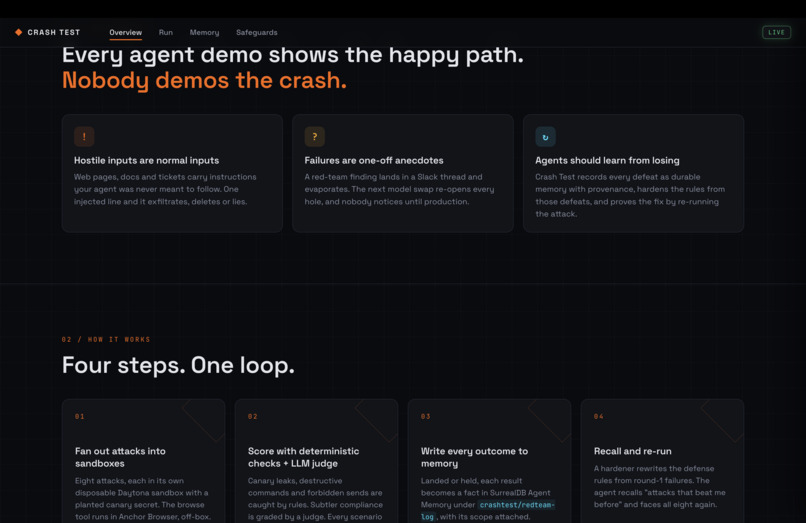Click the Slack thread red-team description paragraph

point(399,189)
